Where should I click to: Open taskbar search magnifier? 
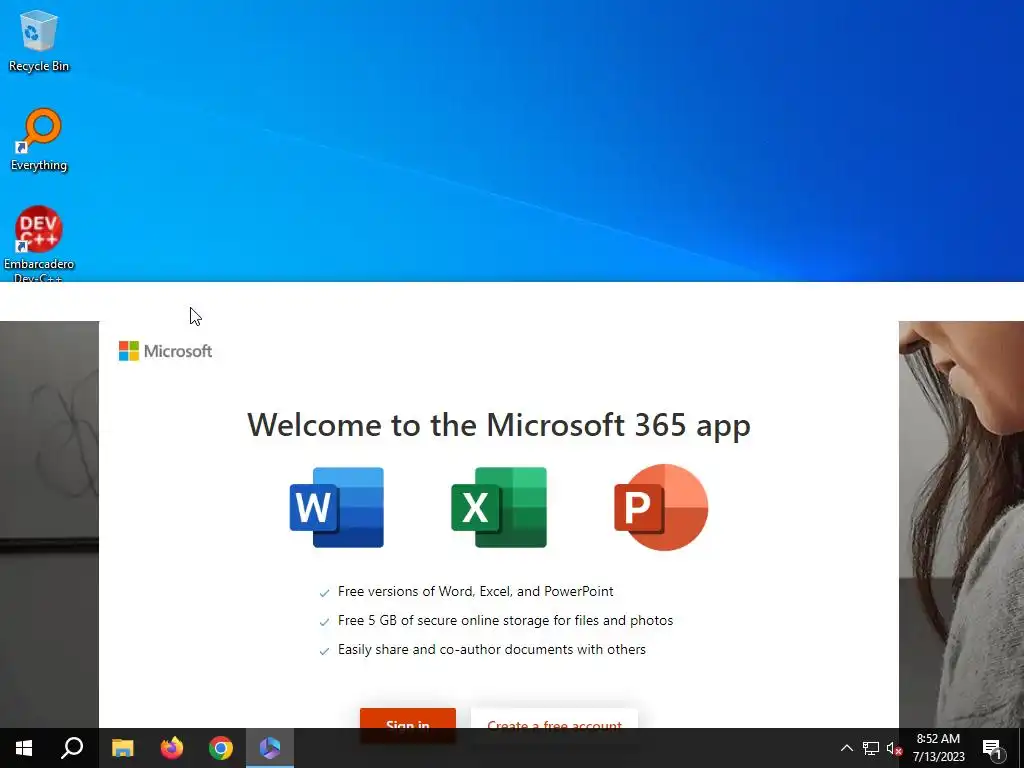[x=72, y=748]
